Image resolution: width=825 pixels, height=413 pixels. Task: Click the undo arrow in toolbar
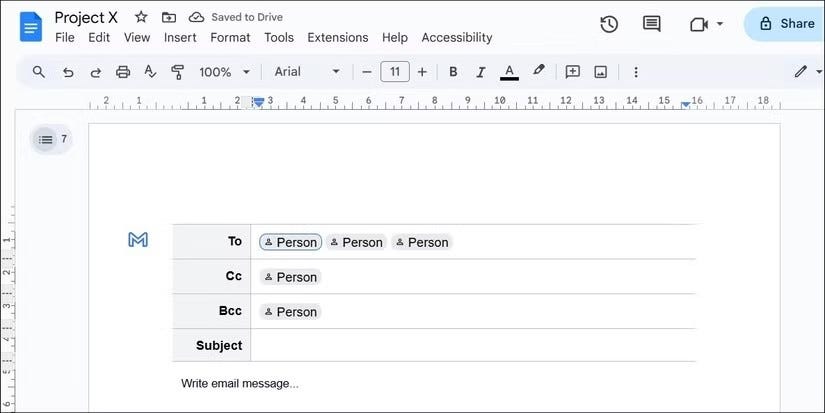(68, 72)
